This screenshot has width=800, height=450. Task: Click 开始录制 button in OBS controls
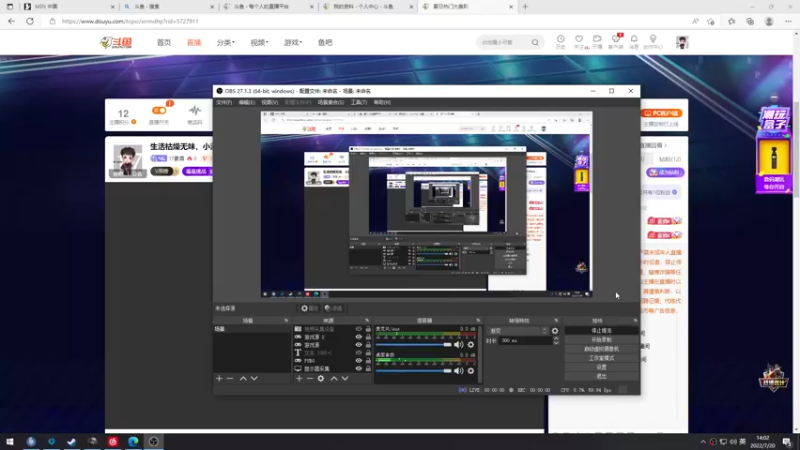[x=602, y=340]
